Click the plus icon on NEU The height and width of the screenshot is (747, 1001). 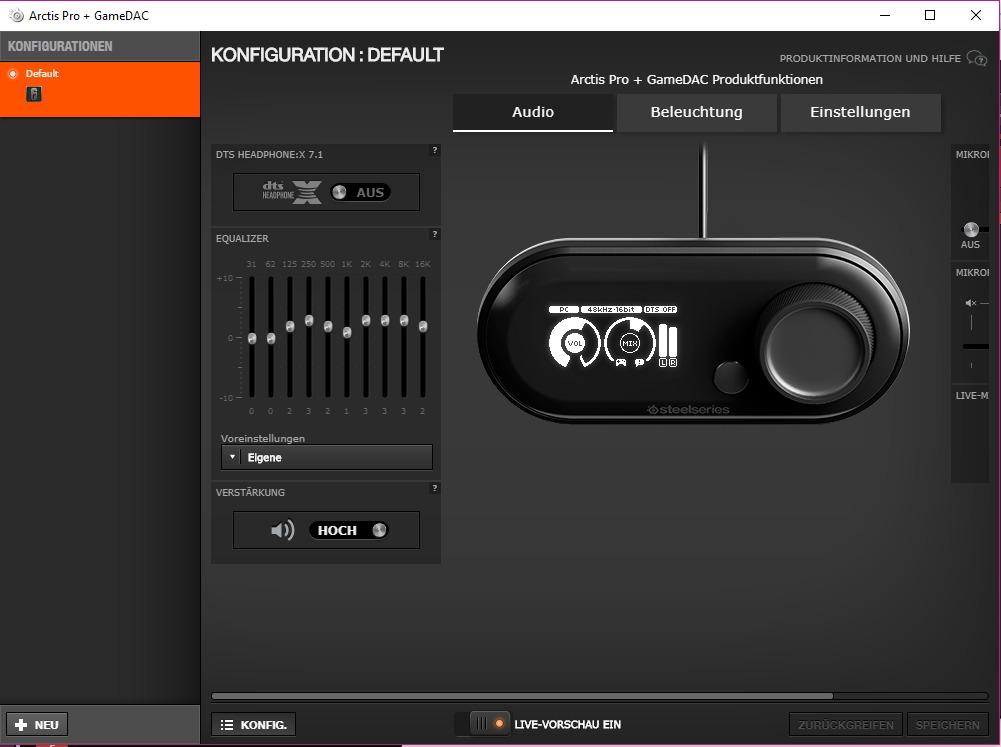click(21, 725)
